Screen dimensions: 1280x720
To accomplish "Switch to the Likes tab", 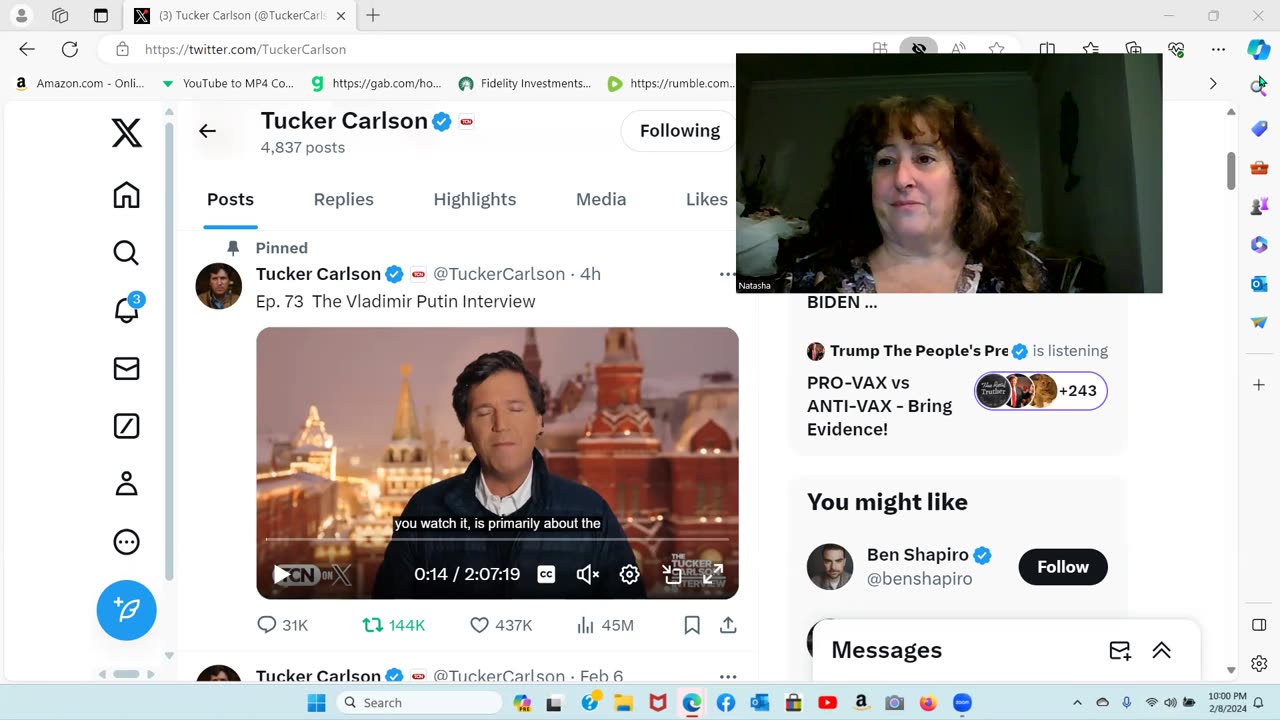I will (707, 199).
